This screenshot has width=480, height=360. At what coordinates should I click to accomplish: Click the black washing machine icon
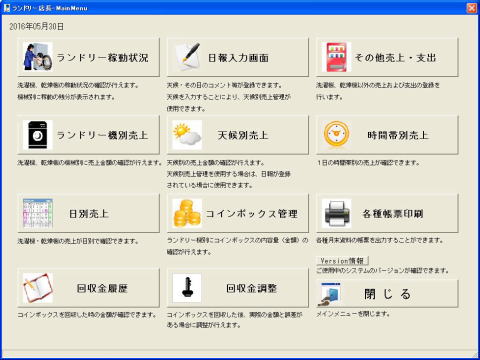[38, 135]
